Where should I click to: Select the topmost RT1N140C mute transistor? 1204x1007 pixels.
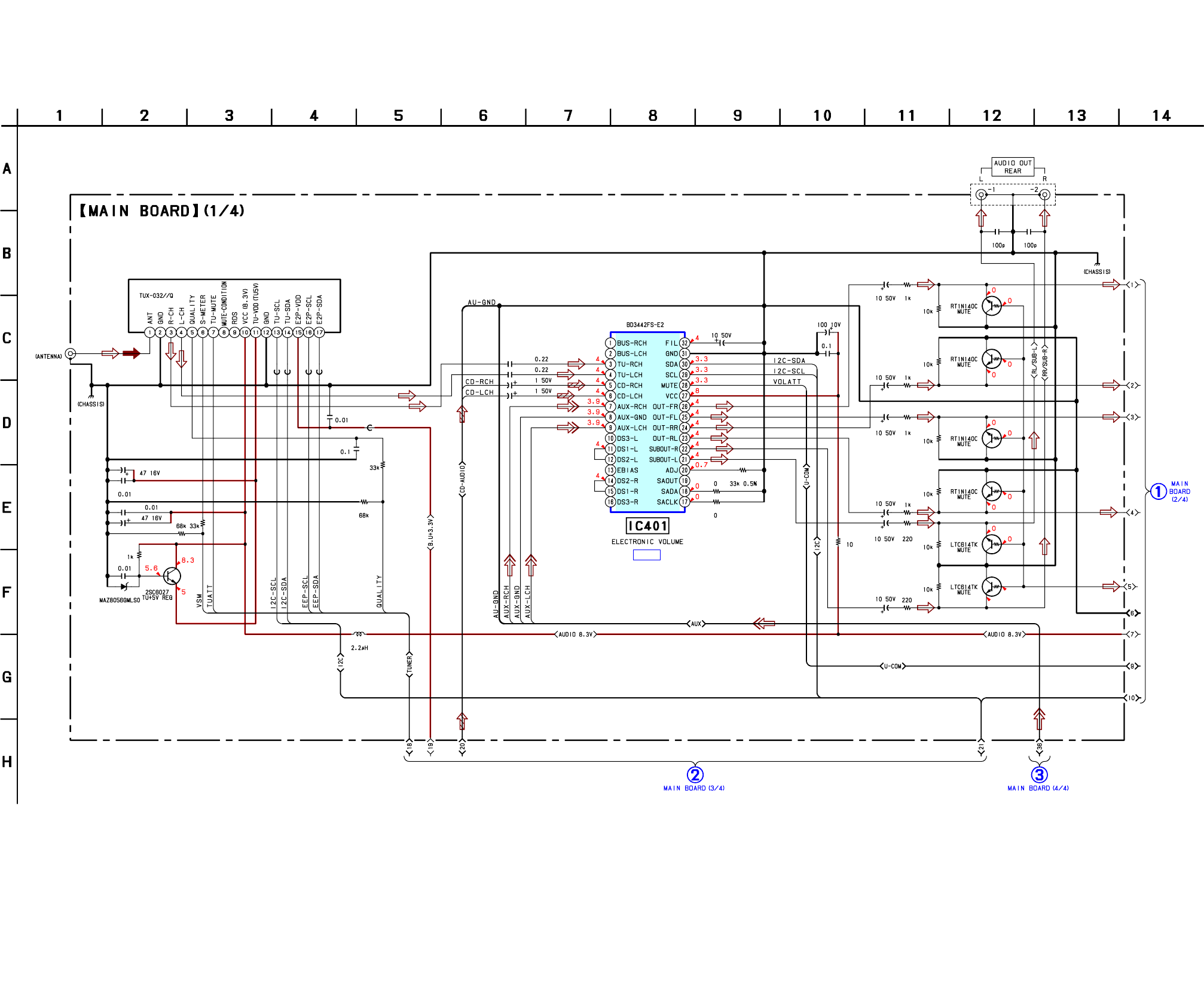[991, 306]
